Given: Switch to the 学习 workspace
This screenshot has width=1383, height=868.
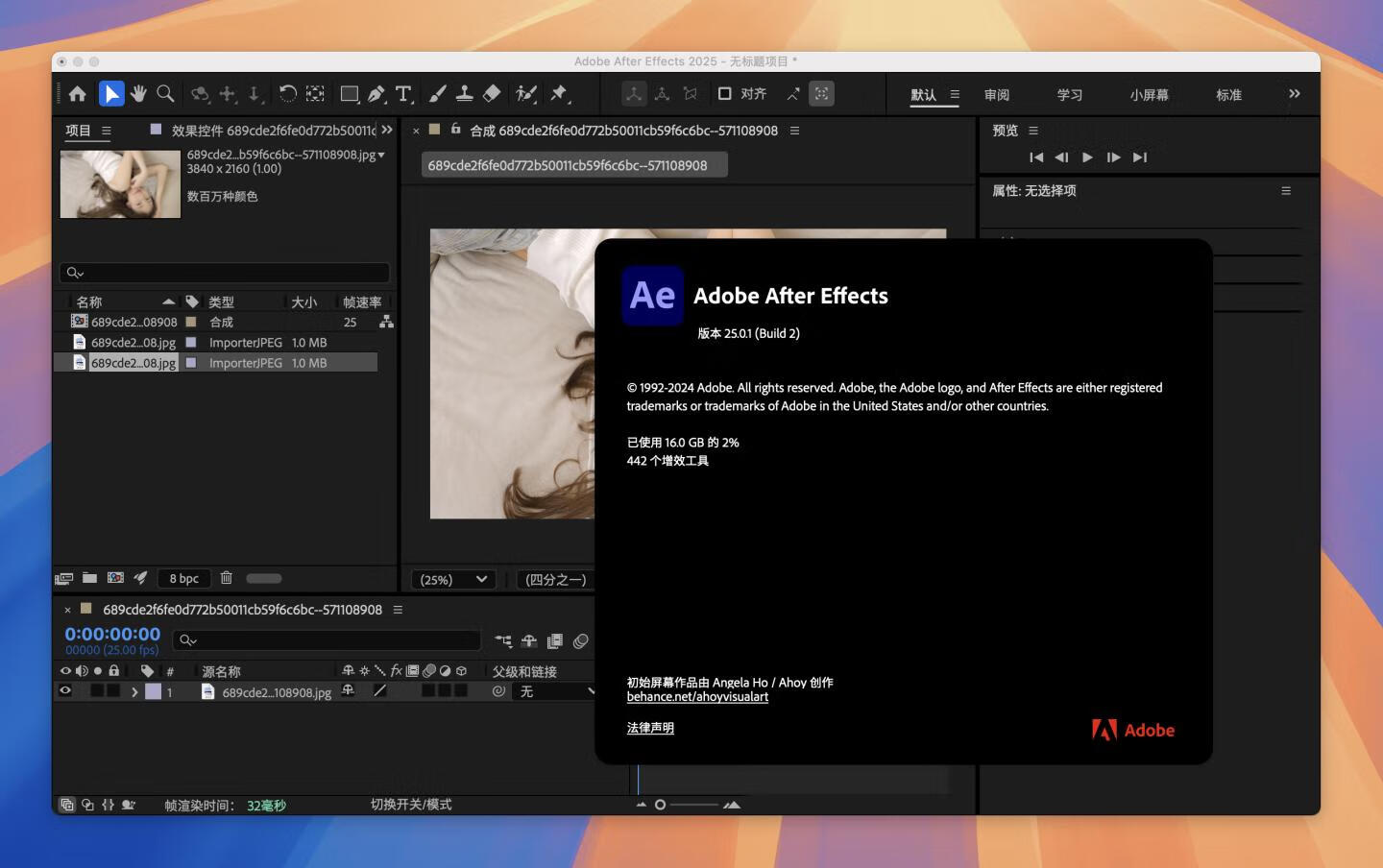Looking at the screenshot, I should coord(1069,94).
